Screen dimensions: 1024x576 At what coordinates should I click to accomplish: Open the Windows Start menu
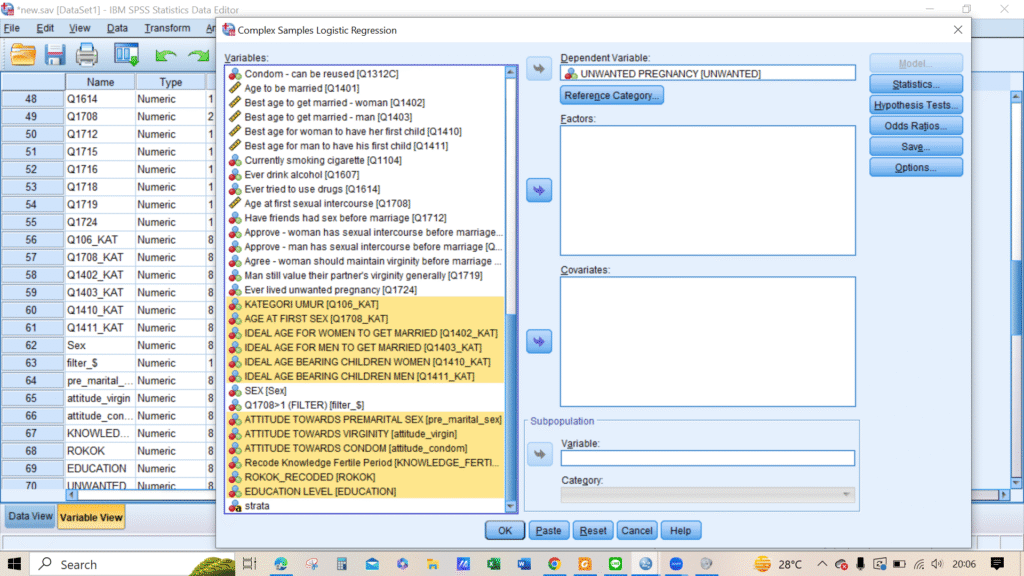point(17,564)
